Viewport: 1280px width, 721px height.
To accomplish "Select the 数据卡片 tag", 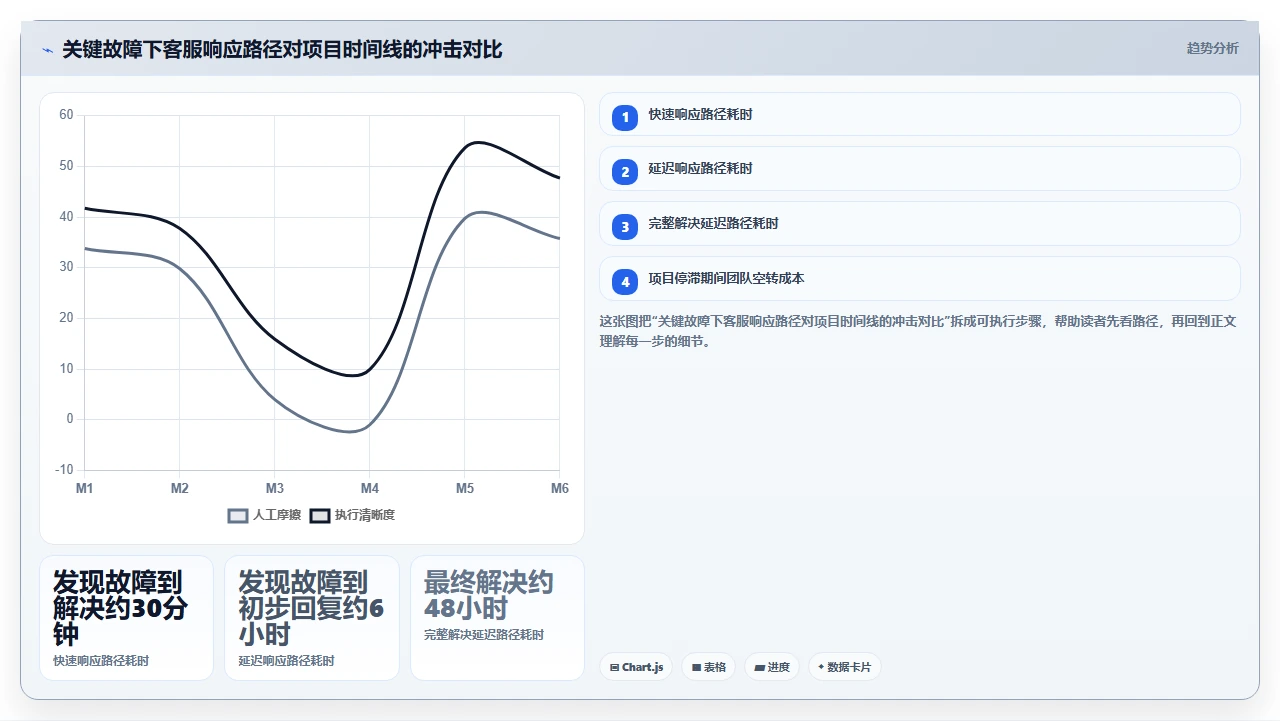I will tap(844, 667).
